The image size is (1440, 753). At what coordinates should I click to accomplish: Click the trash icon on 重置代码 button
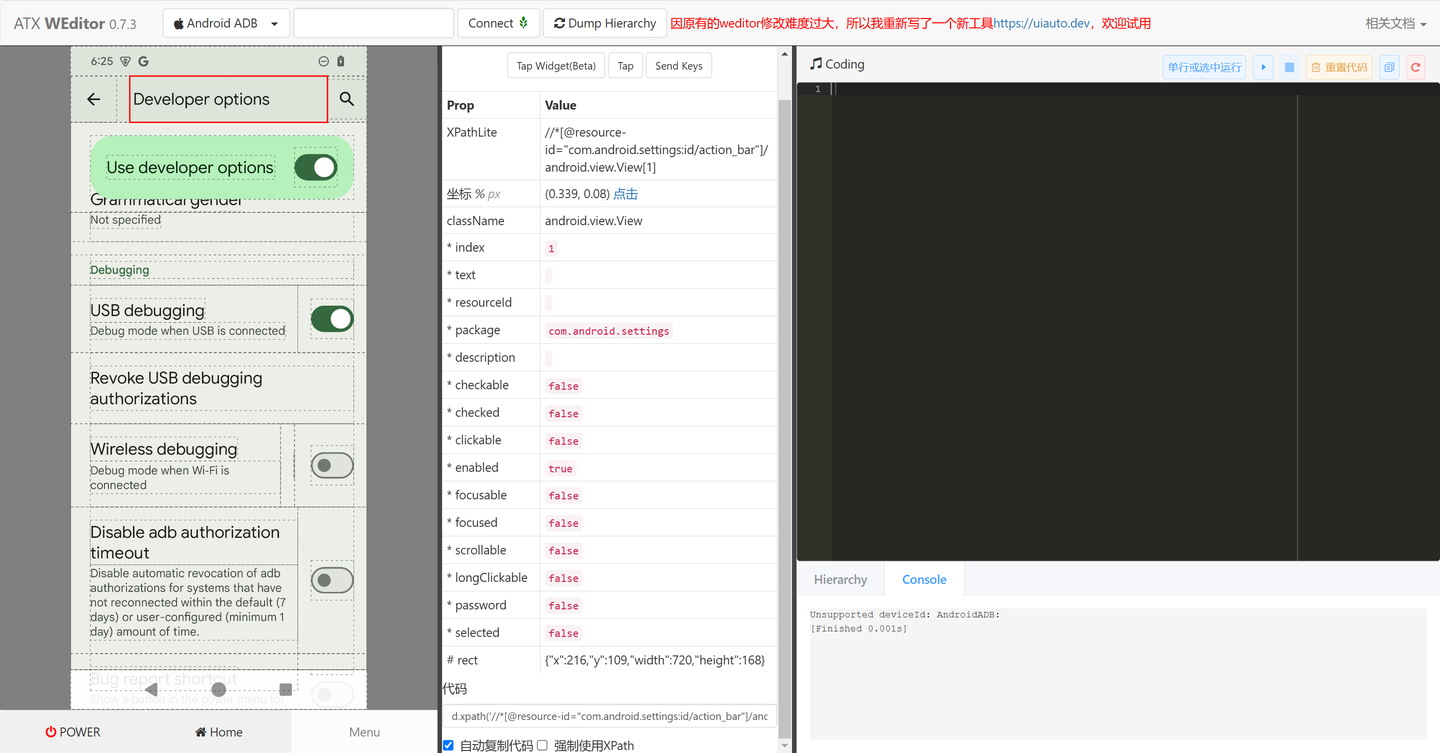(x=1315, y=66)
